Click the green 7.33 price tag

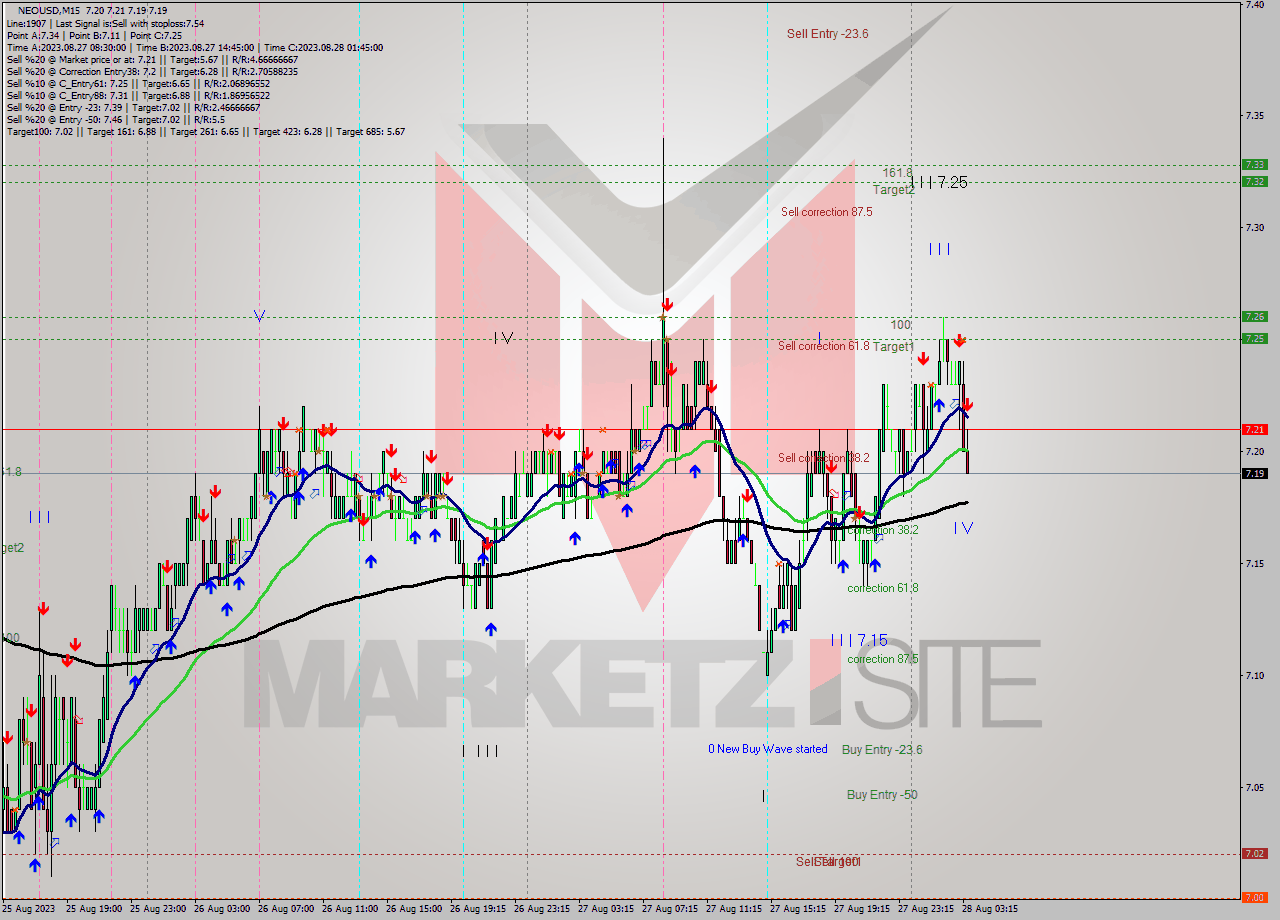tap(1254, 164)
